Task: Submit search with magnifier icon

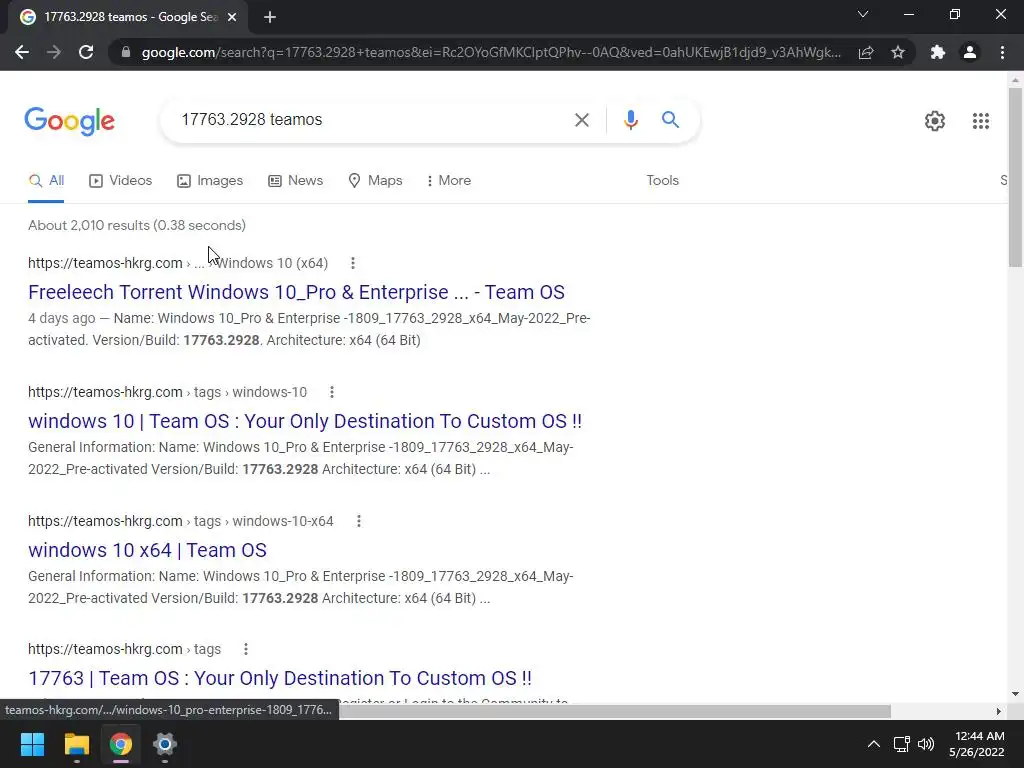Action: click(x=670, y=120)
